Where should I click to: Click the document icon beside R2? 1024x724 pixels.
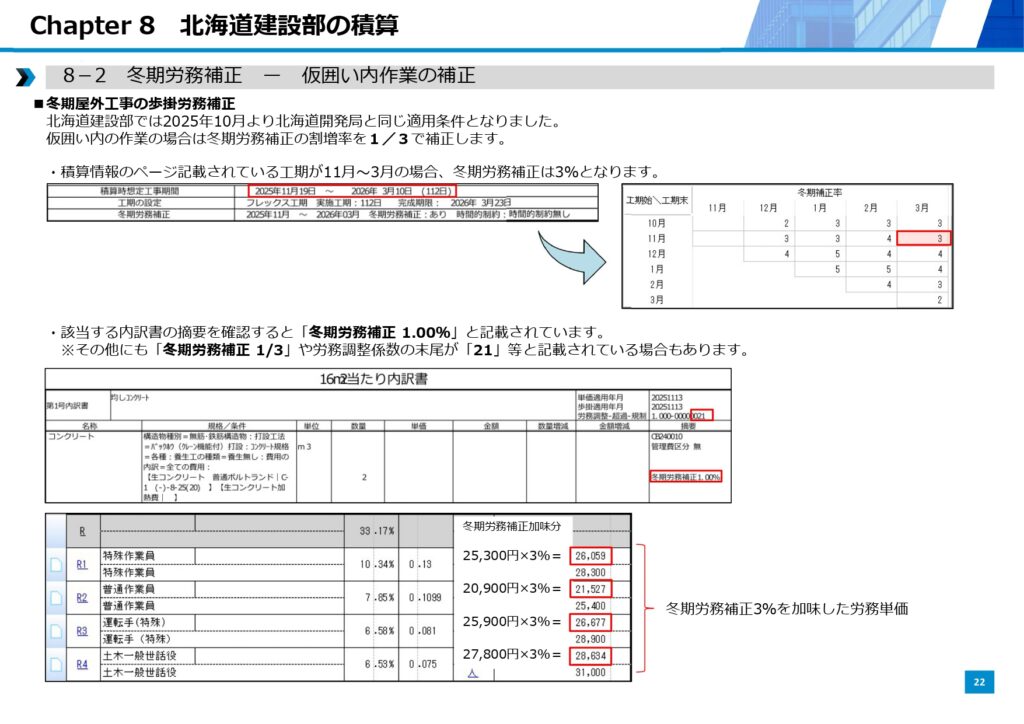pyautogui.click(x=57, y=598)
